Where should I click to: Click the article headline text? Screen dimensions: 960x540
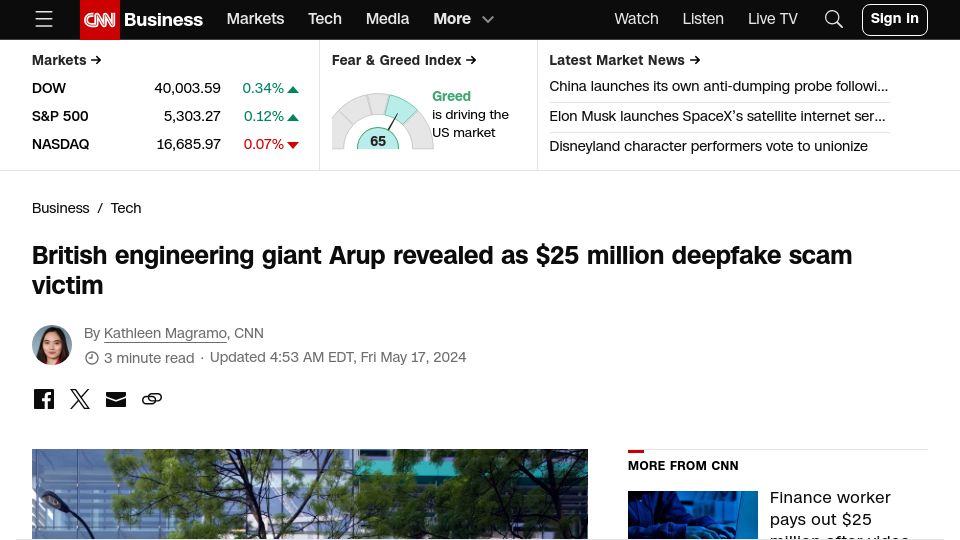[441, 270]
